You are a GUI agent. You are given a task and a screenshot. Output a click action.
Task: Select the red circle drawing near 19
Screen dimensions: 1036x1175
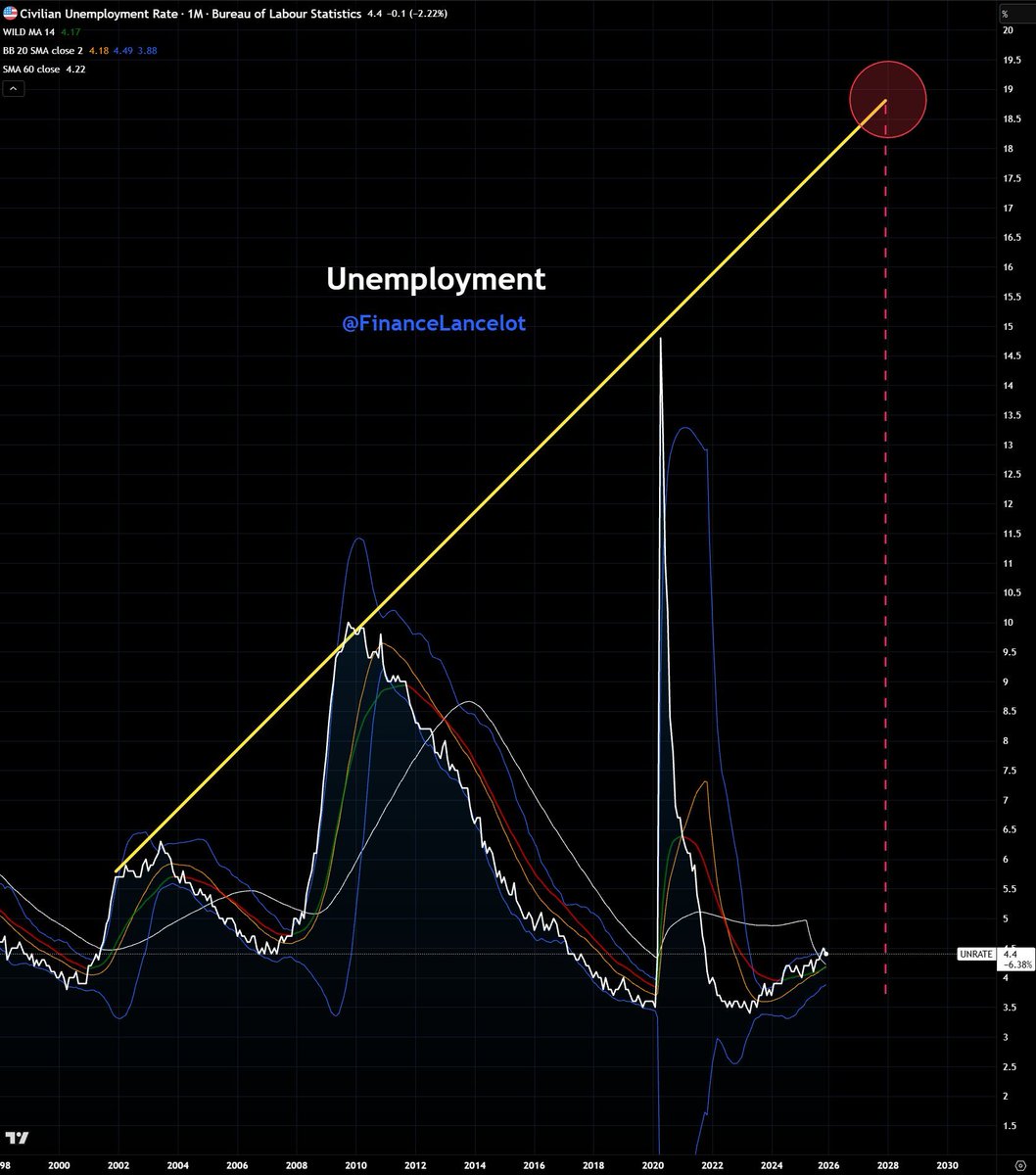coord(887,99)
